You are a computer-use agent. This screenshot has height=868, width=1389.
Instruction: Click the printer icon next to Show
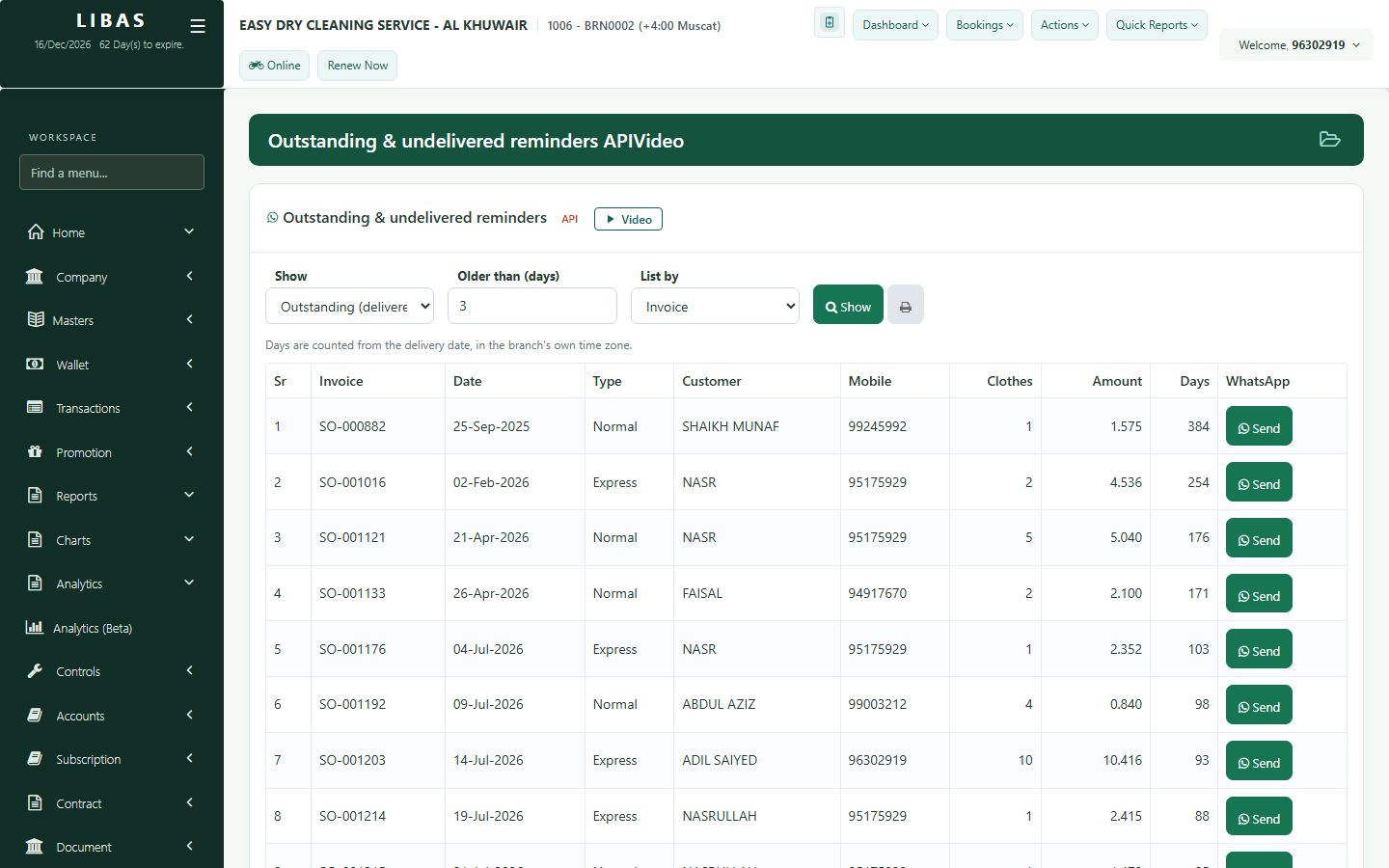pyautogui.click(x=906, y=306)
